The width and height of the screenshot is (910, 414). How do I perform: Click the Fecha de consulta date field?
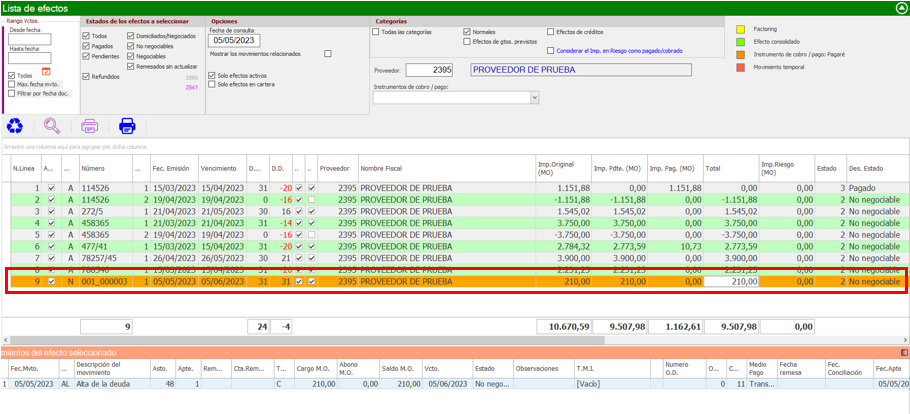click(234, 40)
